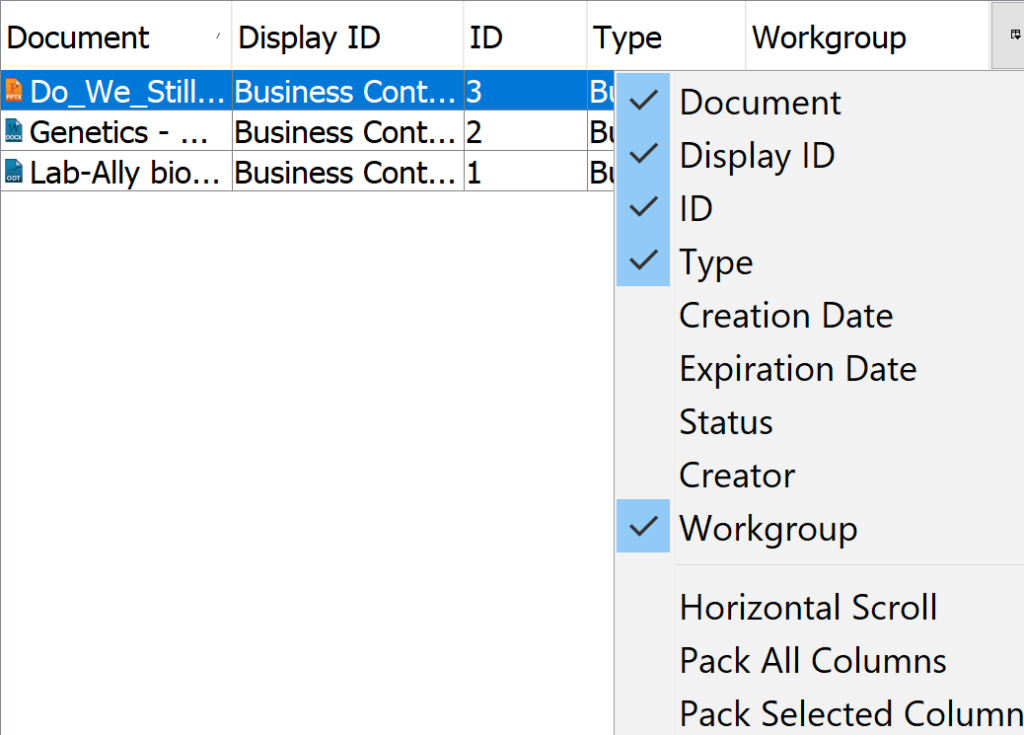The height and width of the screenshot is (735, 1024).
Task: Show the Expiration Date column
Action: [797, 369]
